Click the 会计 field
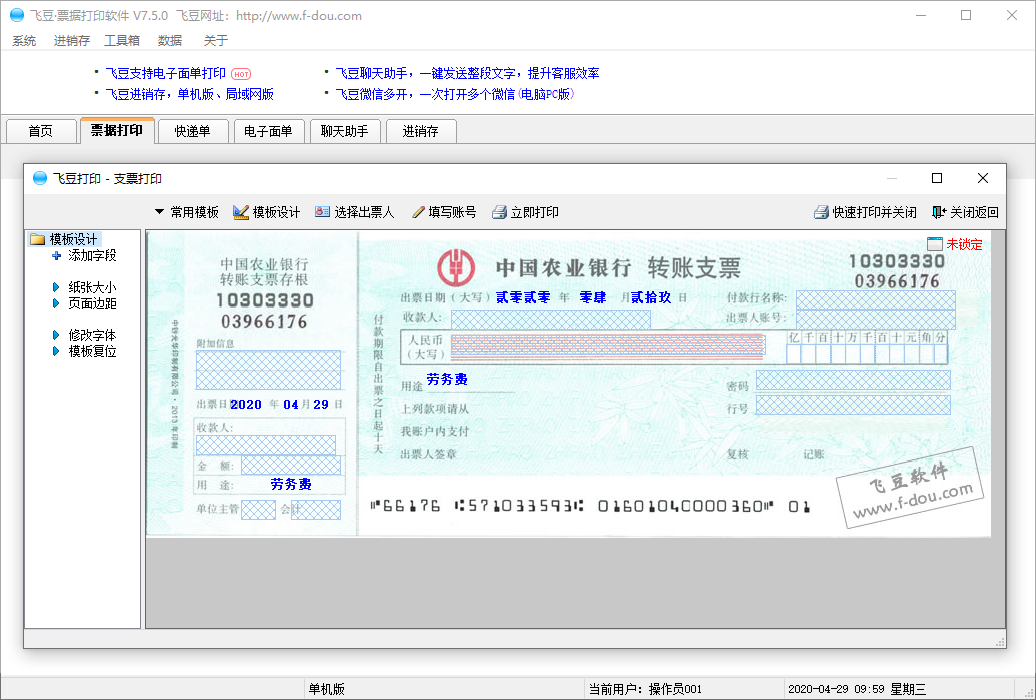The width and height of the screenshot is (1036, 700). tap(316, 510)
